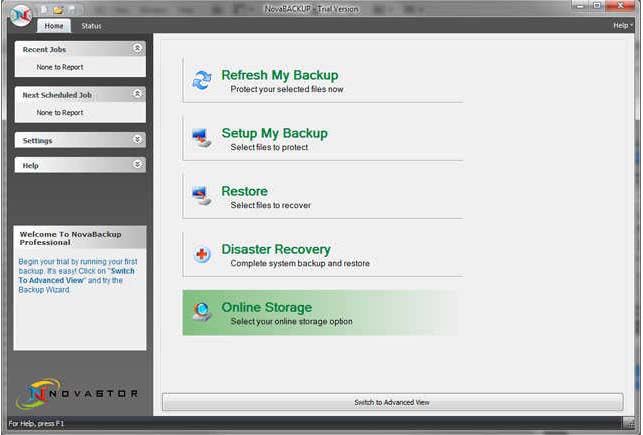Screen dimensions: 643x435
Task: Click the new document quick-access icon
Action: click(x=44, y=9)
